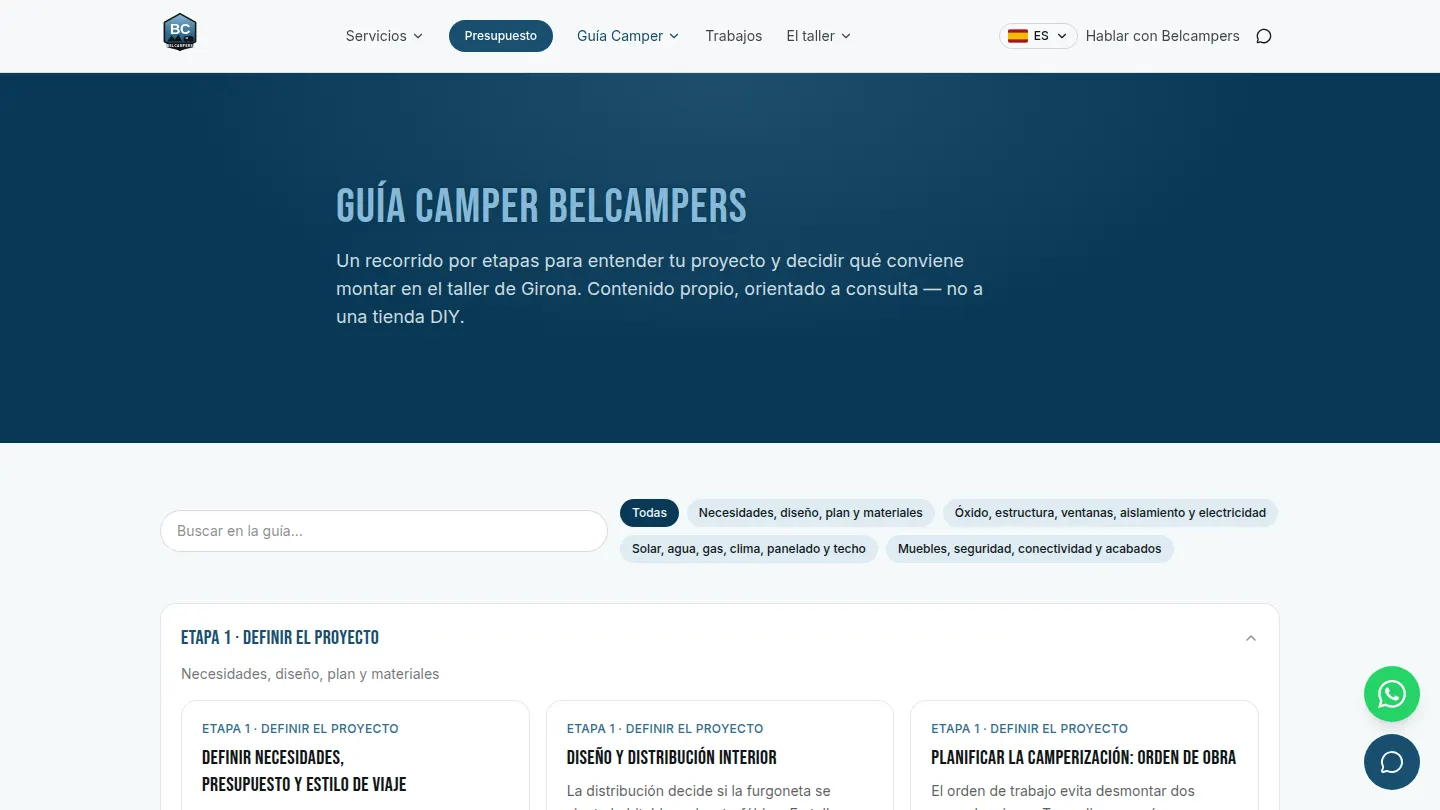This screenshot has width=1440, height=810.
Task: Expand the Servicios menu
Action: (x=384, y=36)
